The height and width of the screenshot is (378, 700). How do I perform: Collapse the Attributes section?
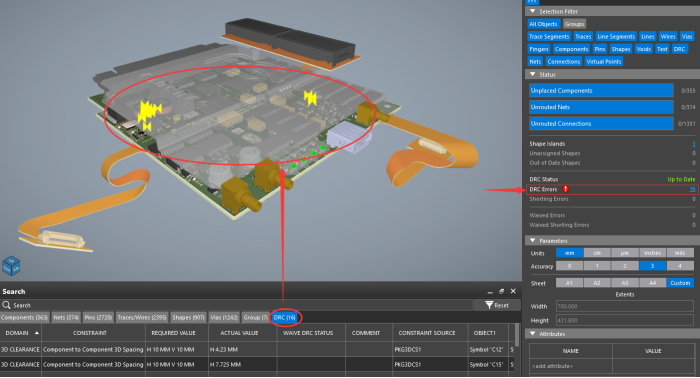pyautogui.click(x=532, y=334)
